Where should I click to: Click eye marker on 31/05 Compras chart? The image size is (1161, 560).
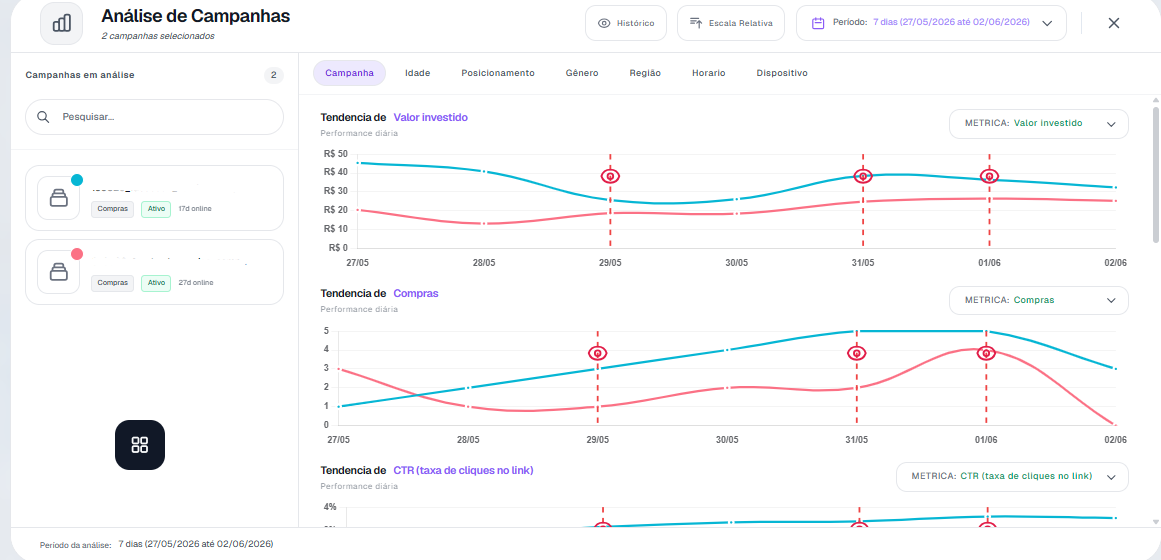[x=857, y=353]
